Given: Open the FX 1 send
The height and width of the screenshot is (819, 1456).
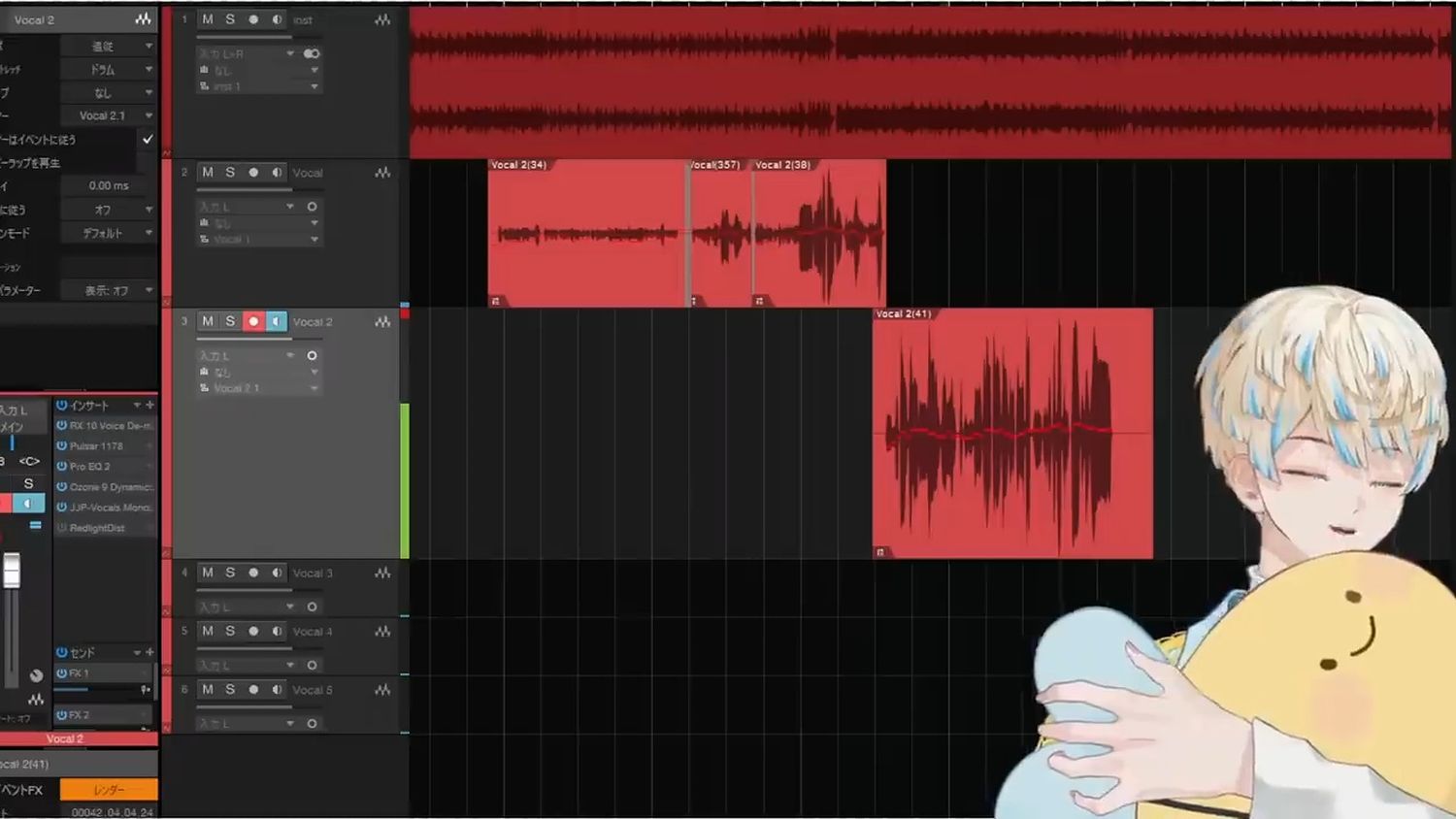Looking at the screenshot, I should tap(103, 672).
